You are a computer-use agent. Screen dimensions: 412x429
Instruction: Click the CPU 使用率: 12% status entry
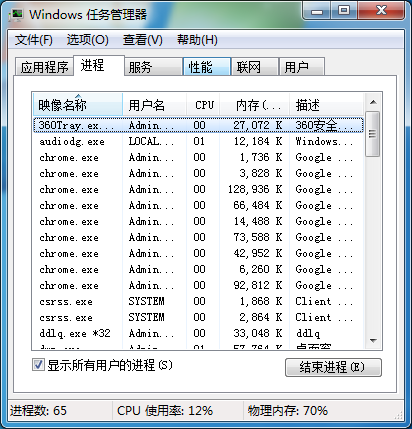(x=165, y=410)
